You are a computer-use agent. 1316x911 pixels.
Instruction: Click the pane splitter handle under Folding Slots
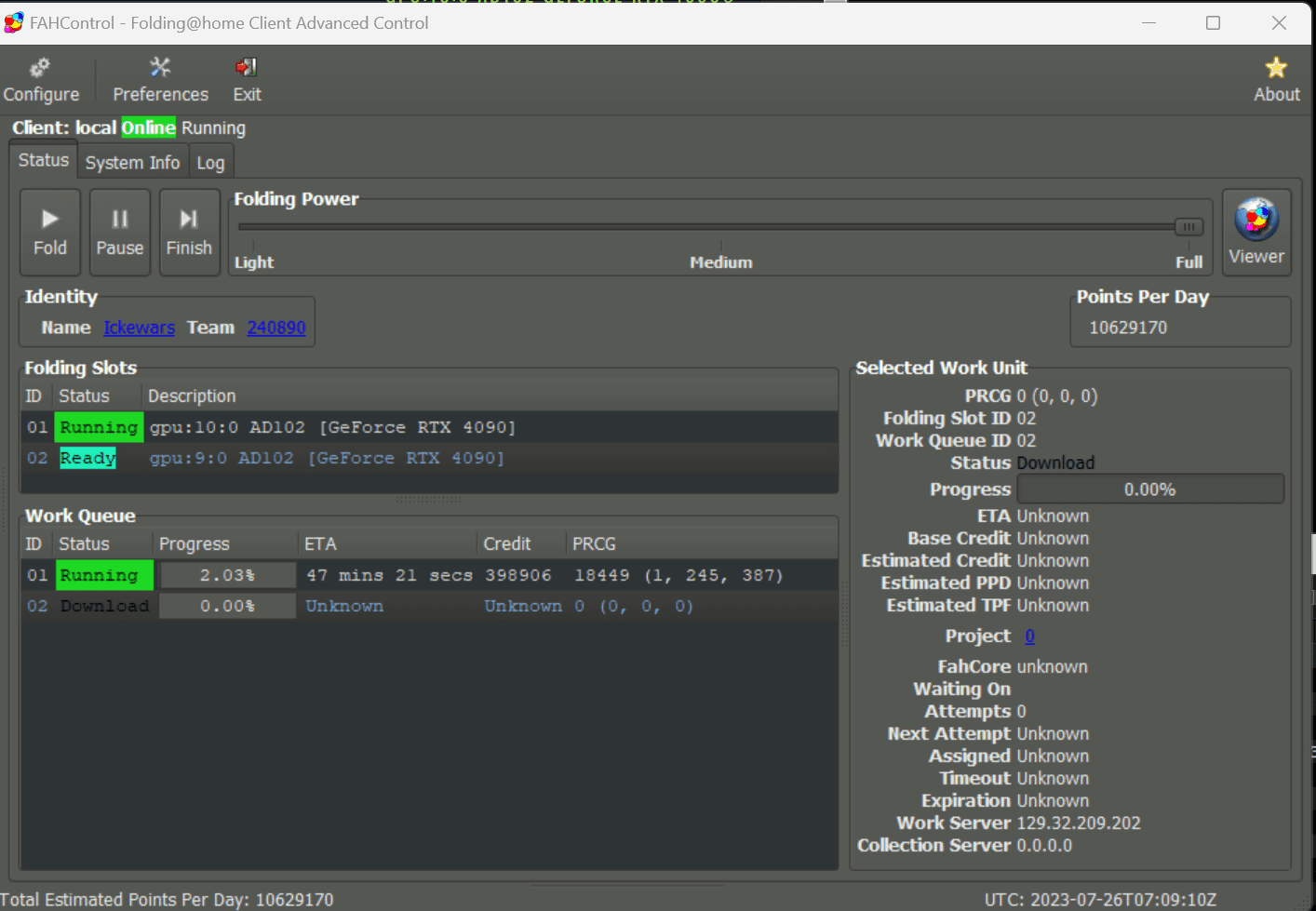click(429, 500)
